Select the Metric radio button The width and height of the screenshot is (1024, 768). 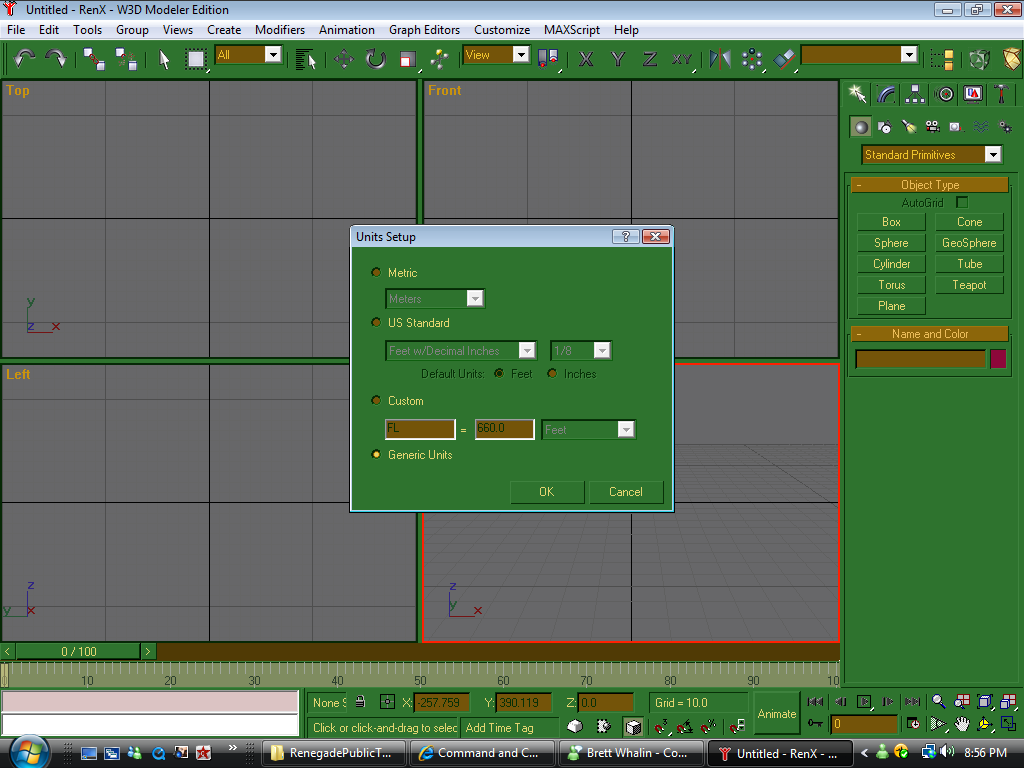[376, 272]
